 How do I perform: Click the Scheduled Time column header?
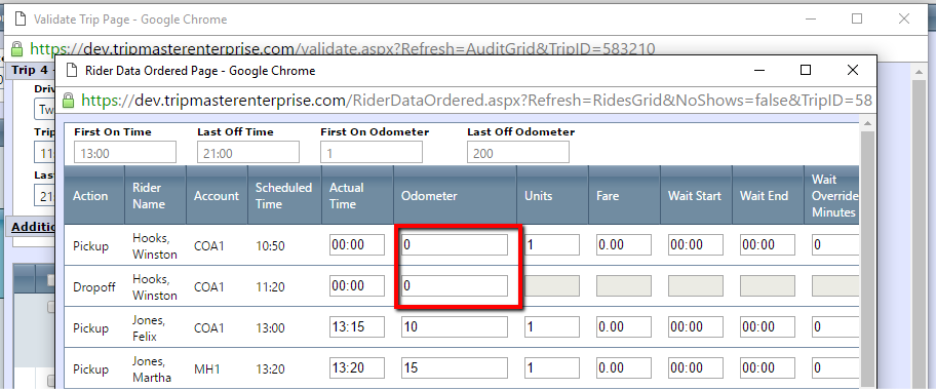pyautogui.click(x=284, y=196)
